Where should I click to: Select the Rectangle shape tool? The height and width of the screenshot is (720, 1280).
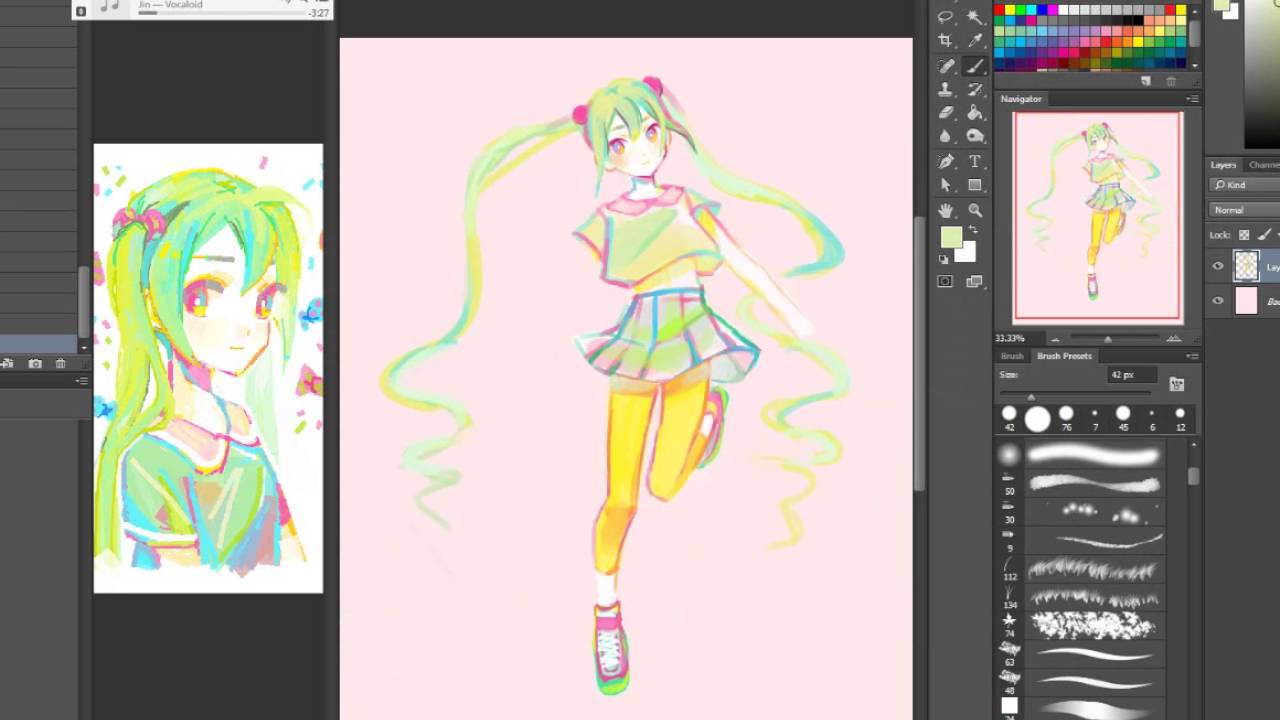pos(975,185)
